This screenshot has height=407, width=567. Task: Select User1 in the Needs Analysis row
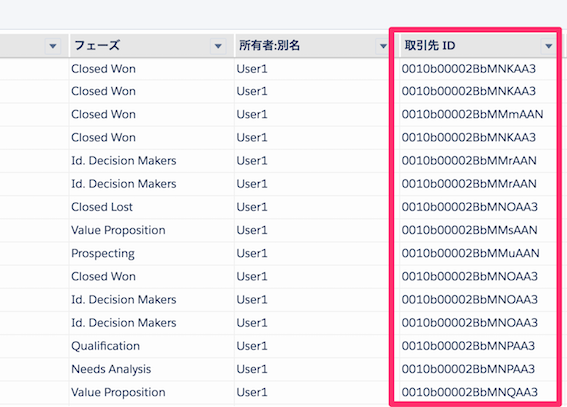[252, 369]
